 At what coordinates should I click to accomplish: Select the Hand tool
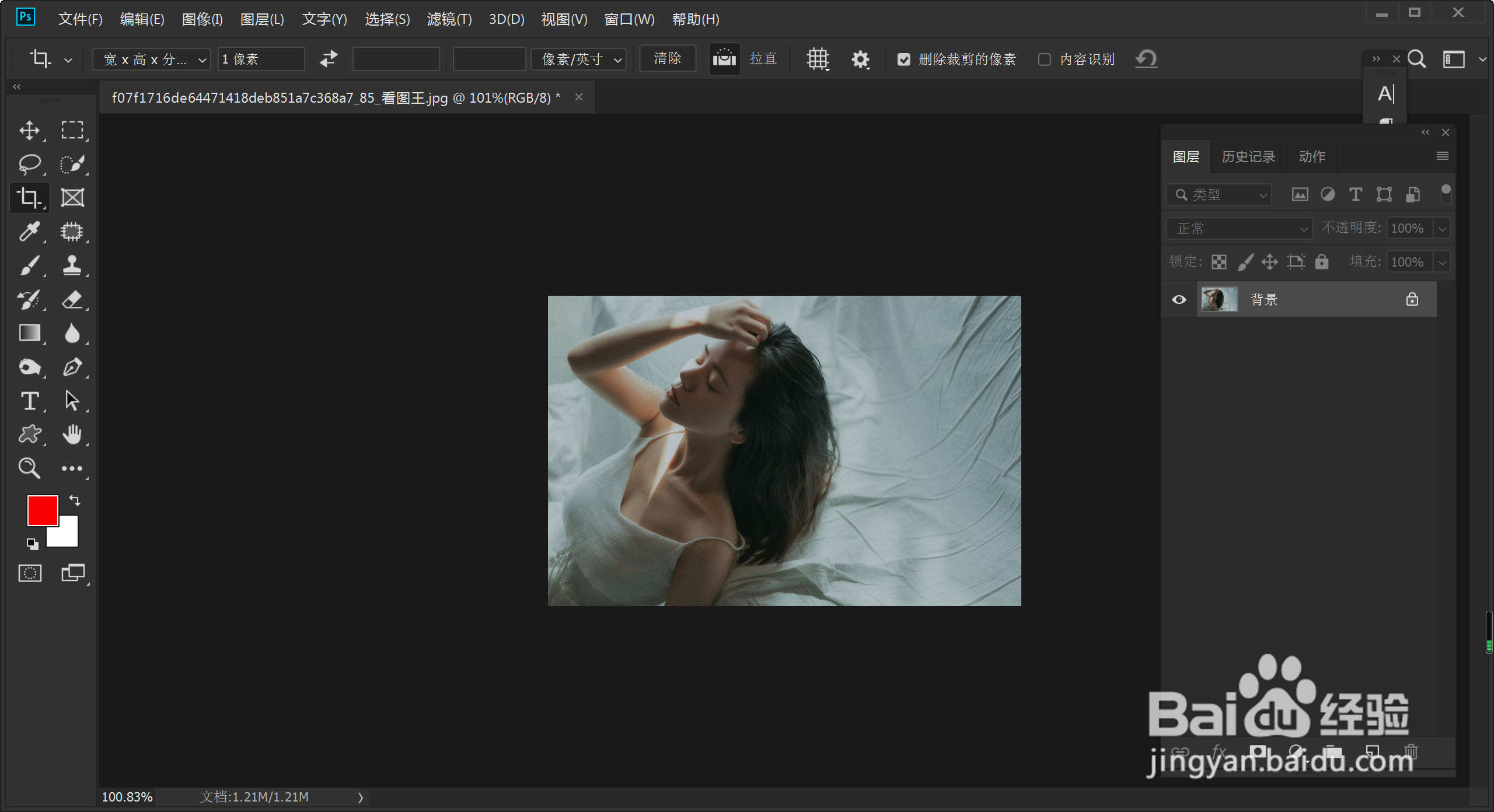click(x=72, y=435)
